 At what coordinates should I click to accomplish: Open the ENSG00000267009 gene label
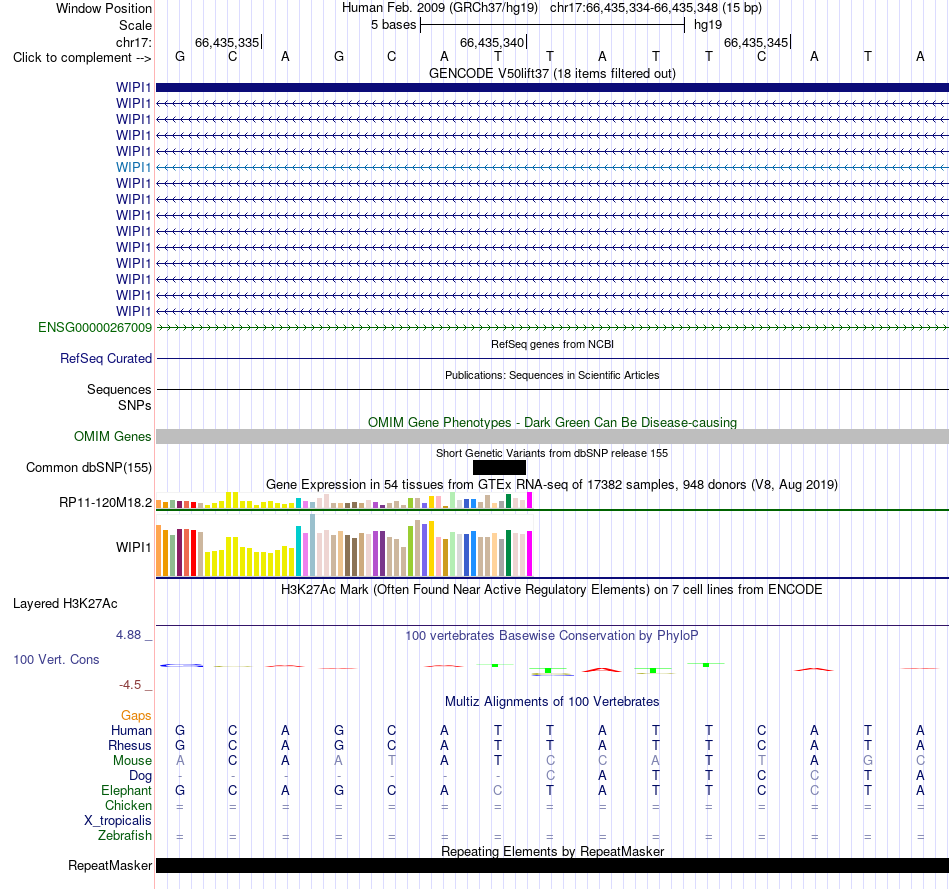point(95,328)
